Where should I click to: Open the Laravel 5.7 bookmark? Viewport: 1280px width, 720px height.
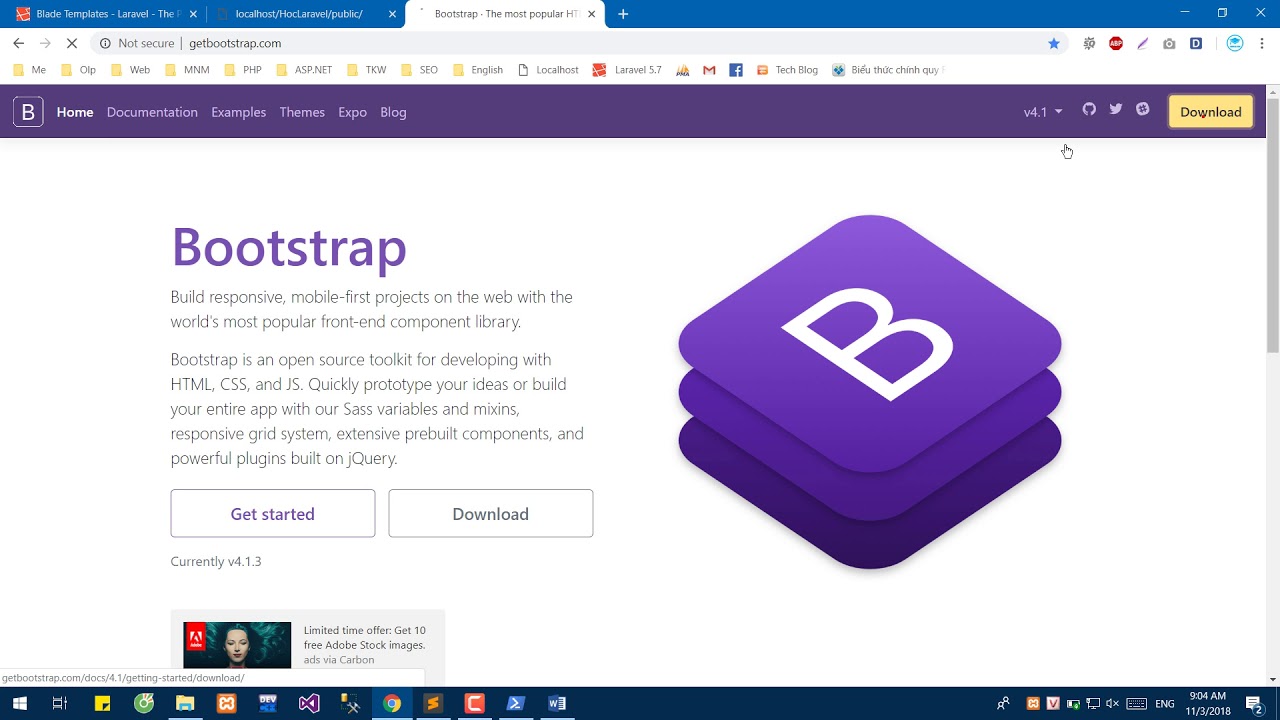coord(628,70)
